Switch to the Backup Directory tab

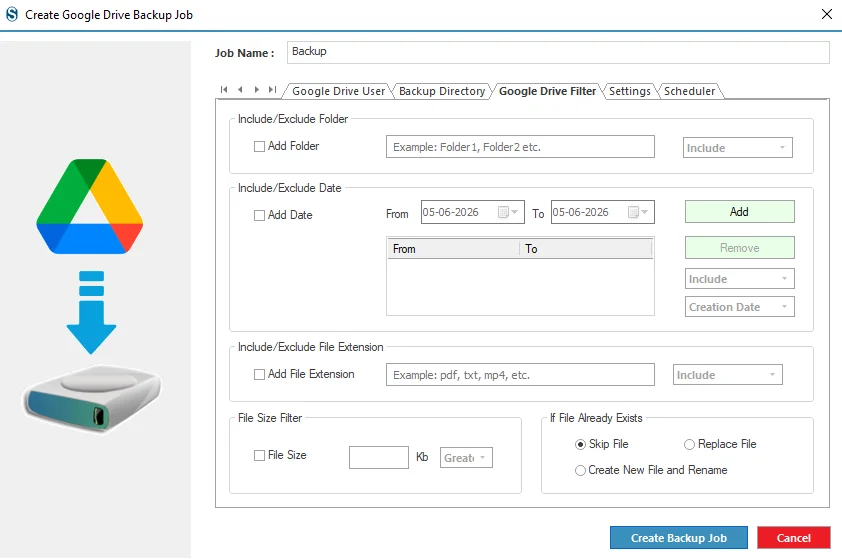(442, 91)
